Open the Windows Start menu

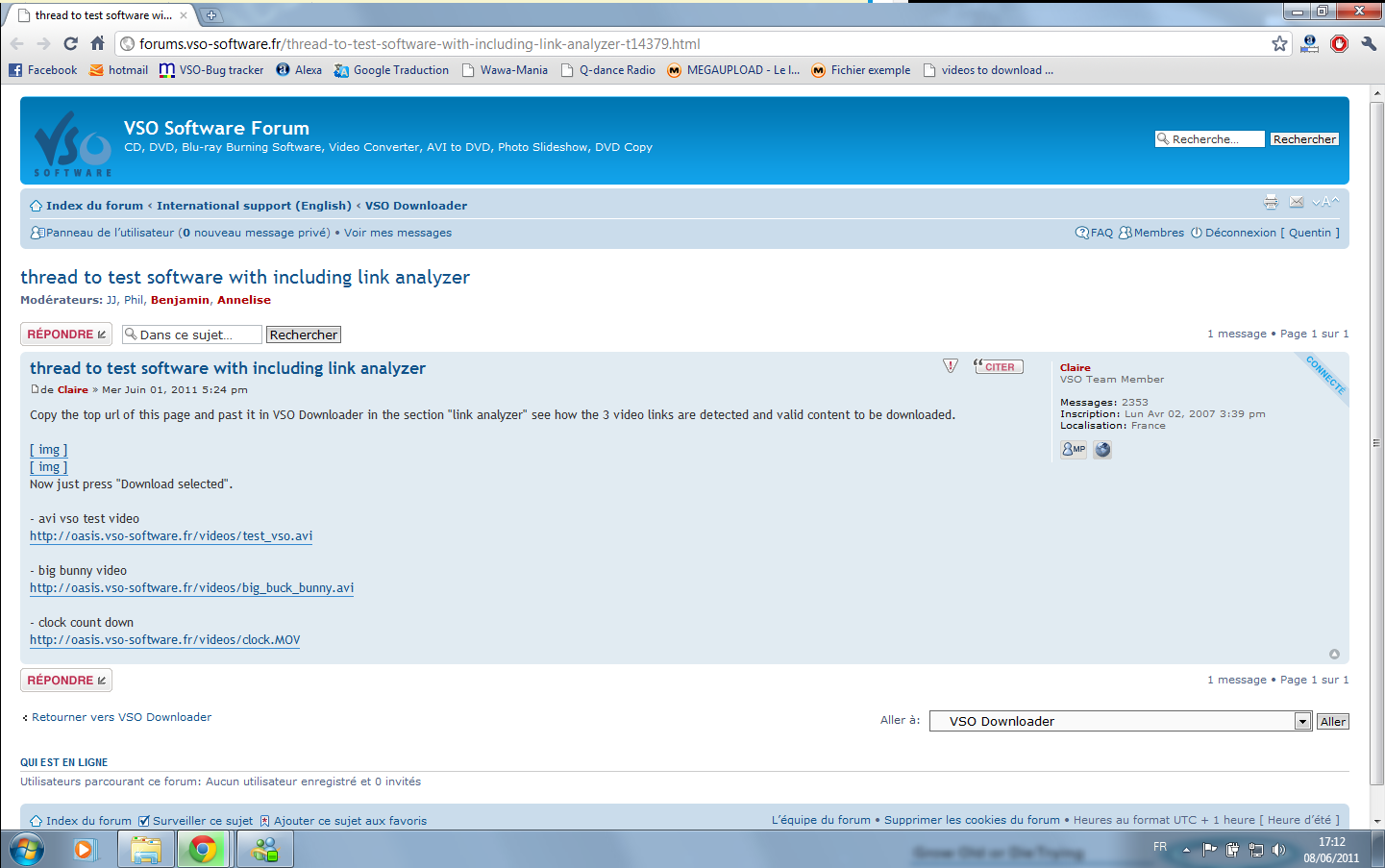(26, 850)
